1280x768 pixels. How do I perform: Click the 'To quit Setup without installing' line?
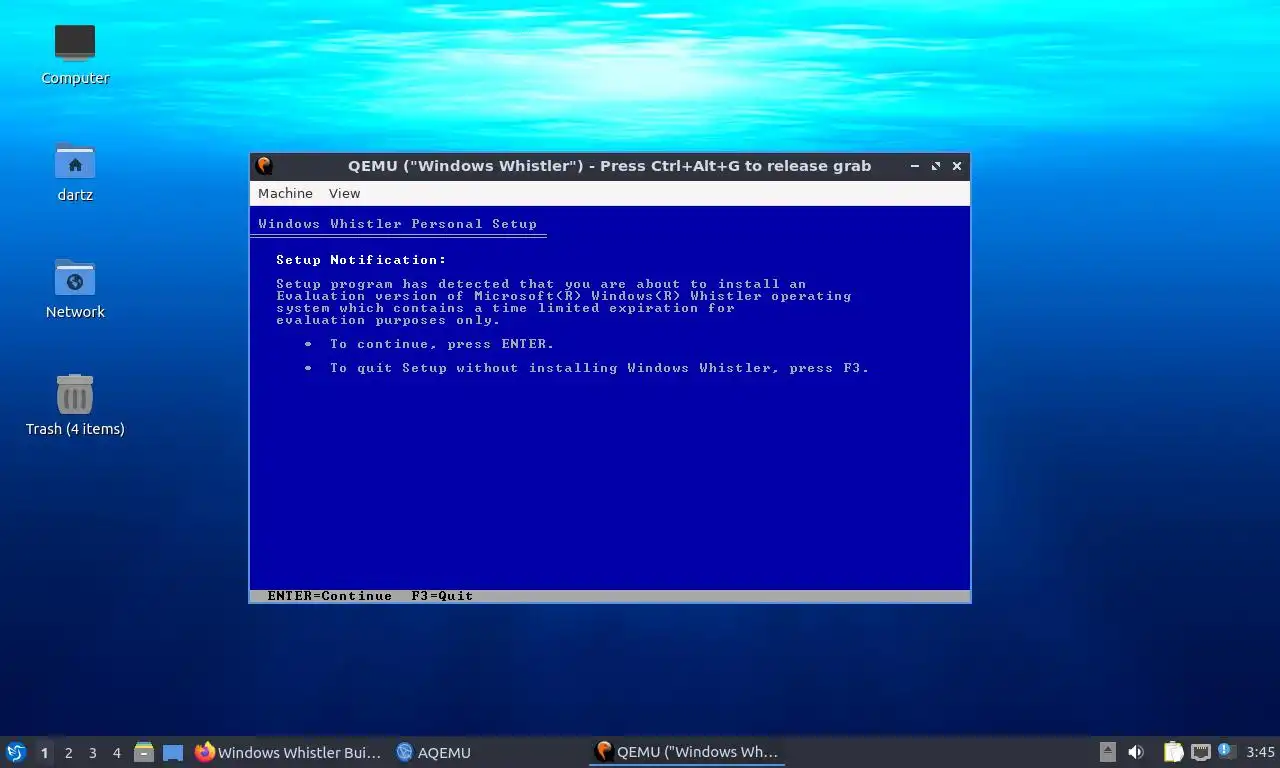tap(599, 368)
